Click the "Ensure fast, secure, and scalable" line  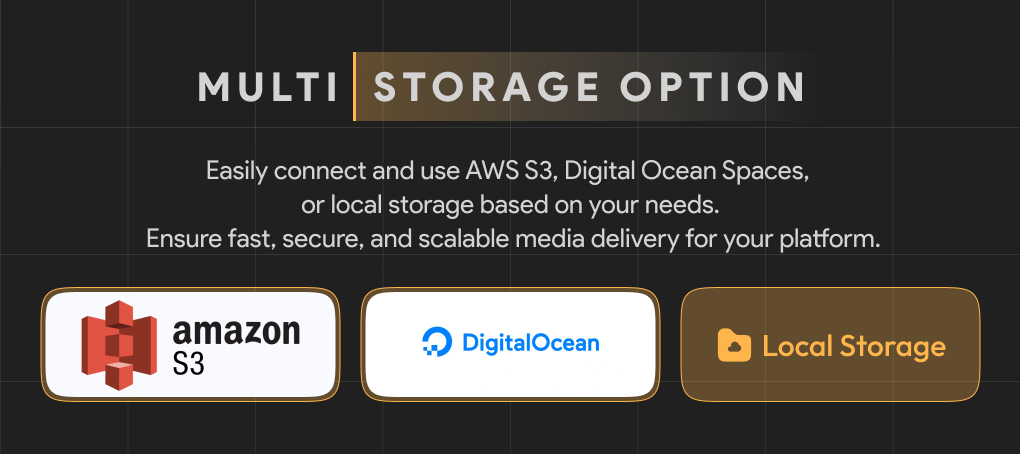tap(342, 240)
